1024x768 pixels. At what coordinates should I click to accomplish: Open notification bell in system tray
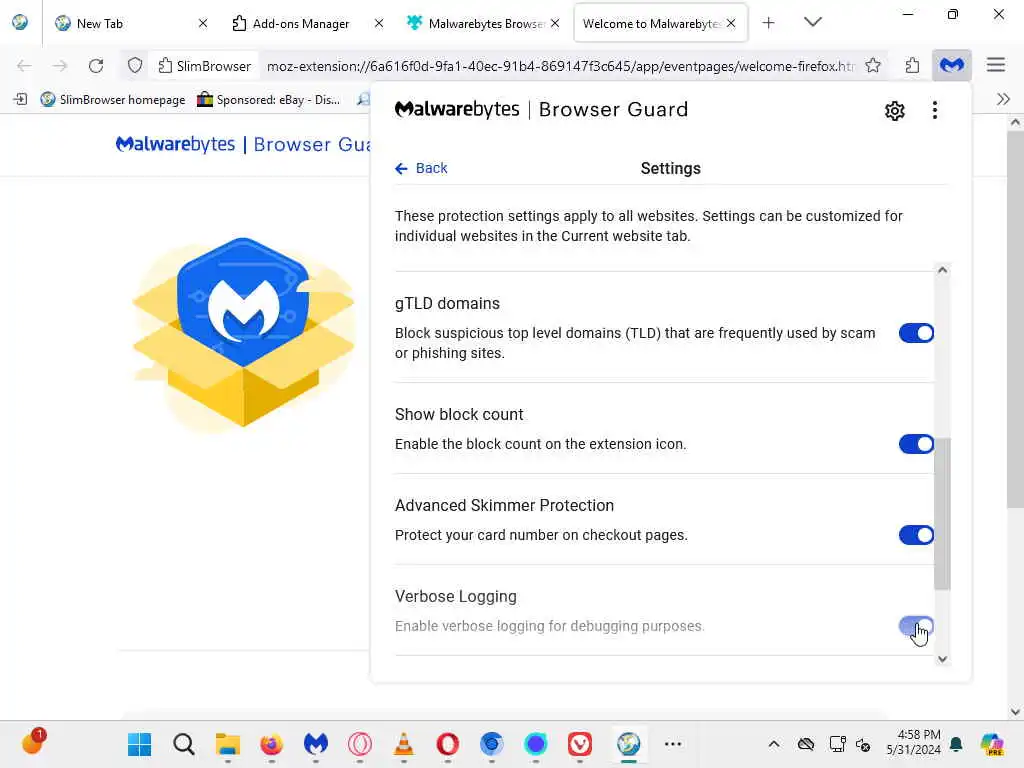[x=956, y=744]
